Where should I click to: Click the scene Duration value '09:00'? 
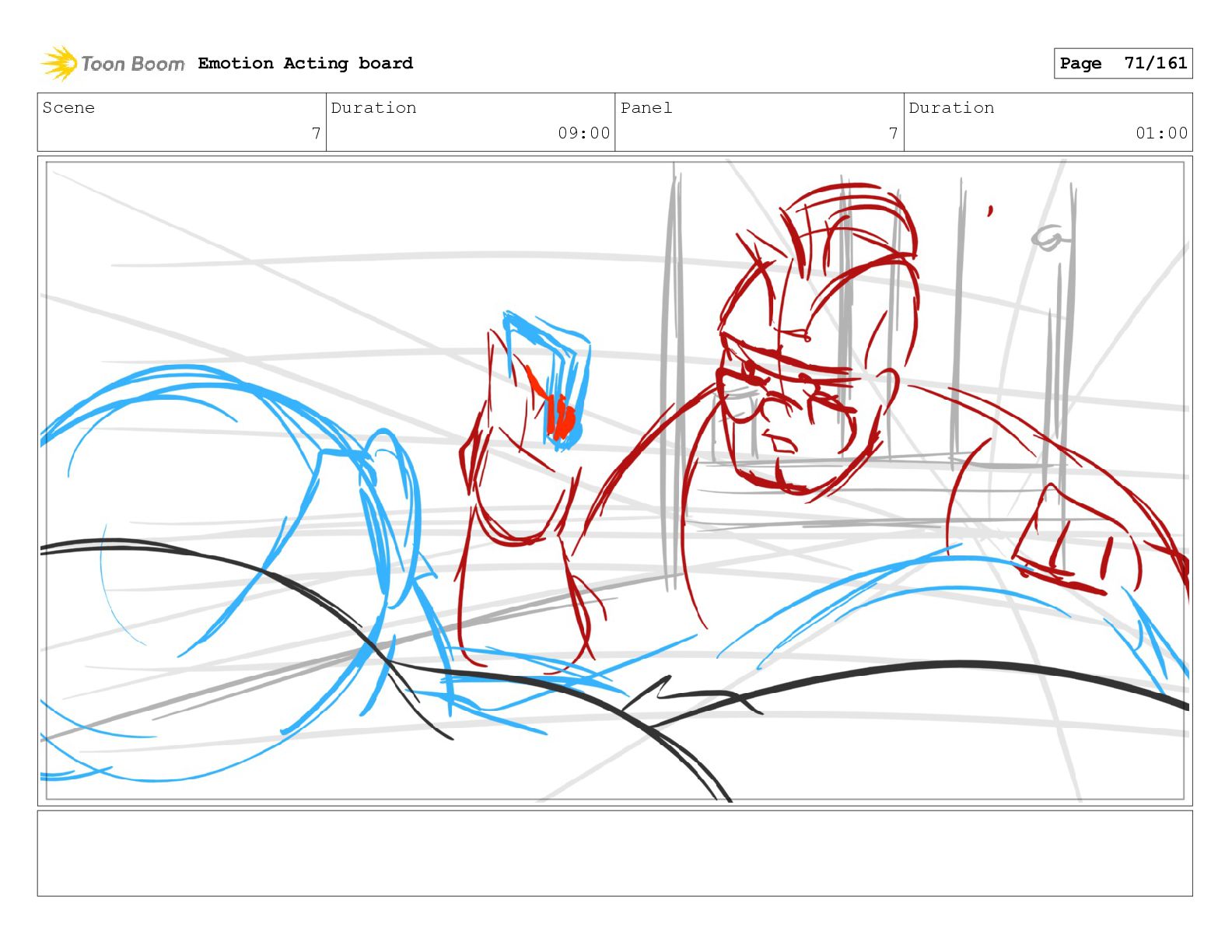pos(583,133)
